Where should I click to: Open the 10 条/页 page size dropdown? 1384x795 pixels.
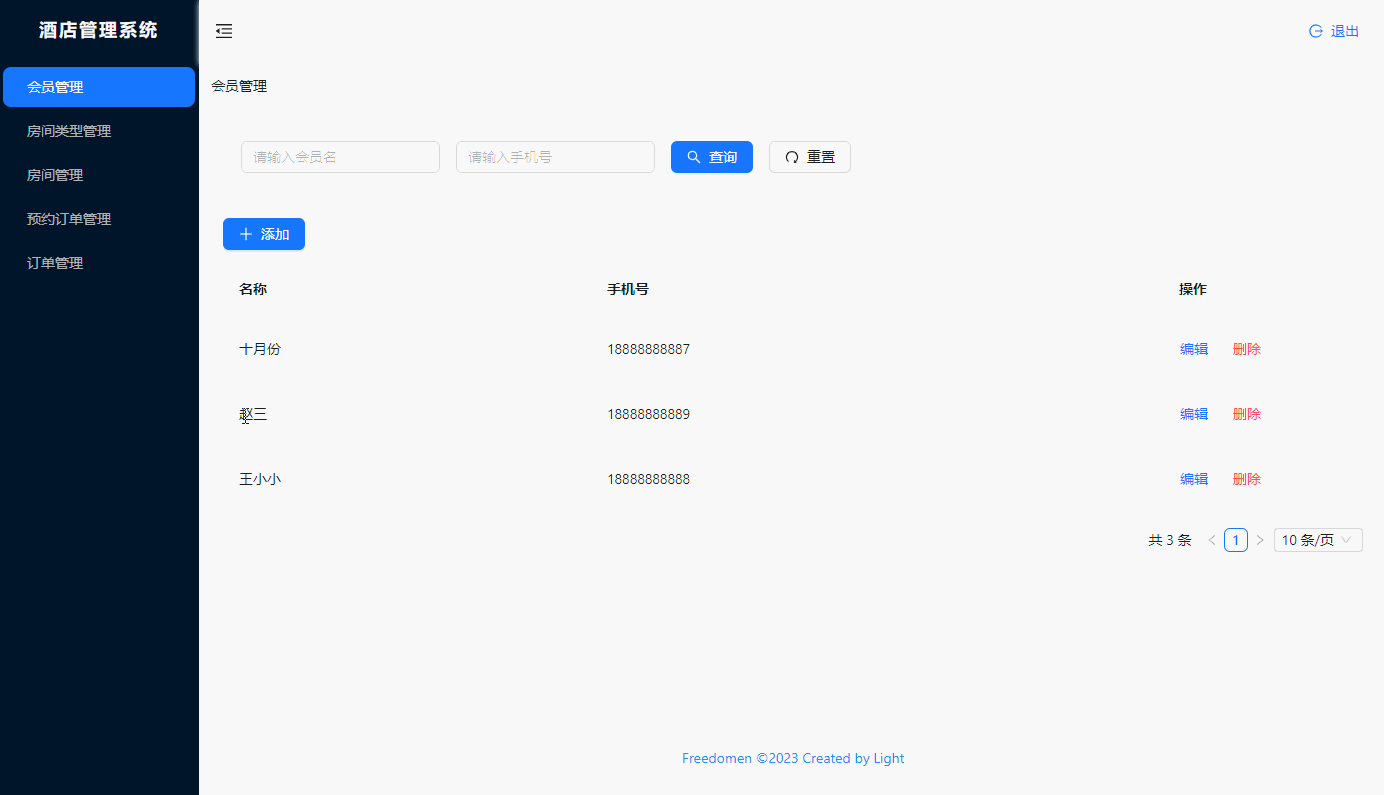(x=1318, y=540)
